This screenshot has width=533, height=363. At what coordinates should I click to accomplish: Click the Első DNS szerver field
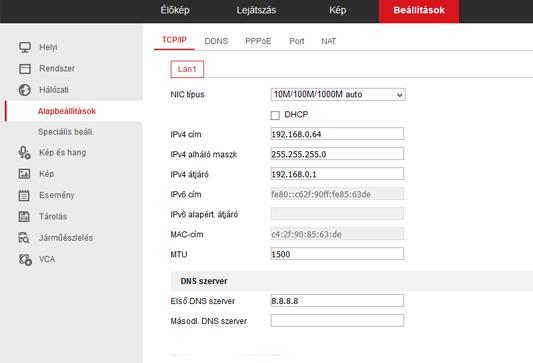[x=337, y=301]
